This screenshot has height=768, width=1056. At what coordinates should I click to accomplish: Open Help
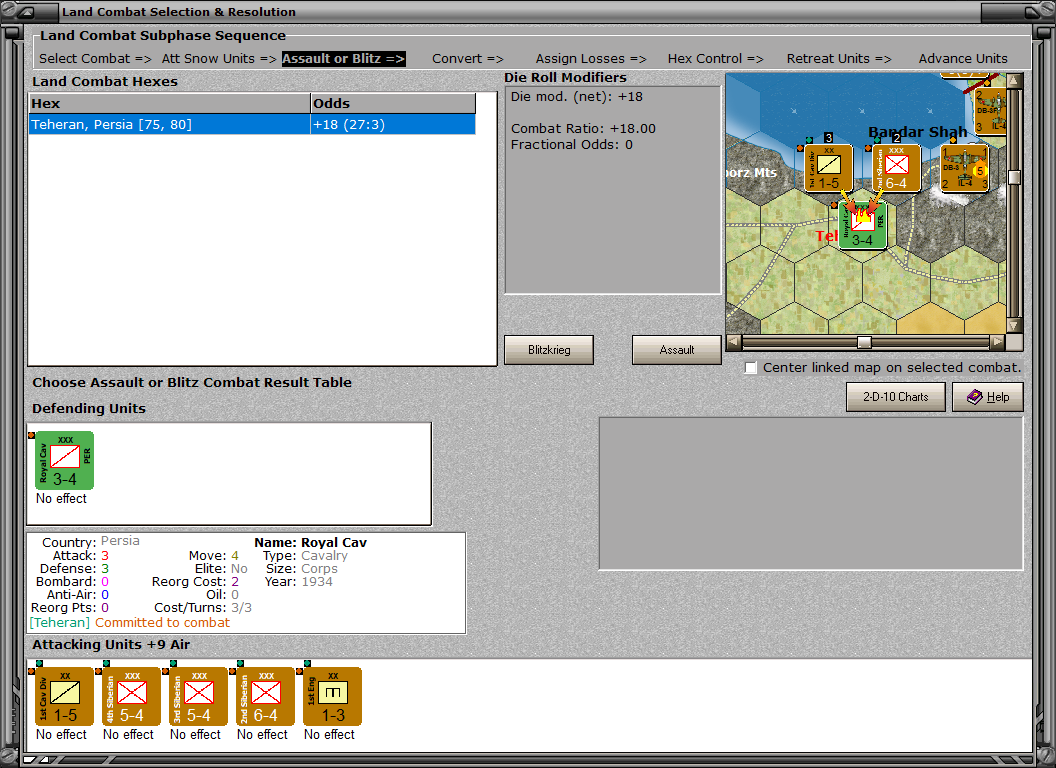click(x=988, y=397)
